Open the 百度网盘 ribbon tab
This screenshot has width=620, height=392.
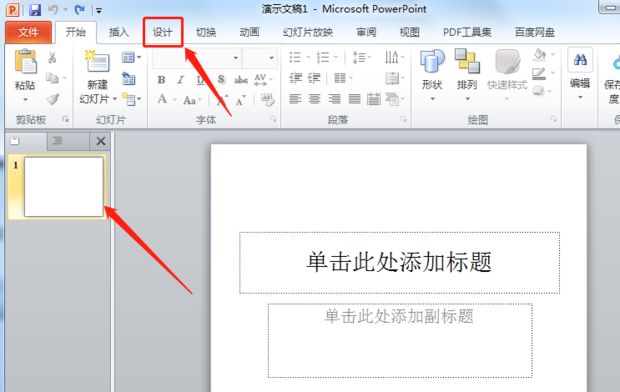535,32
